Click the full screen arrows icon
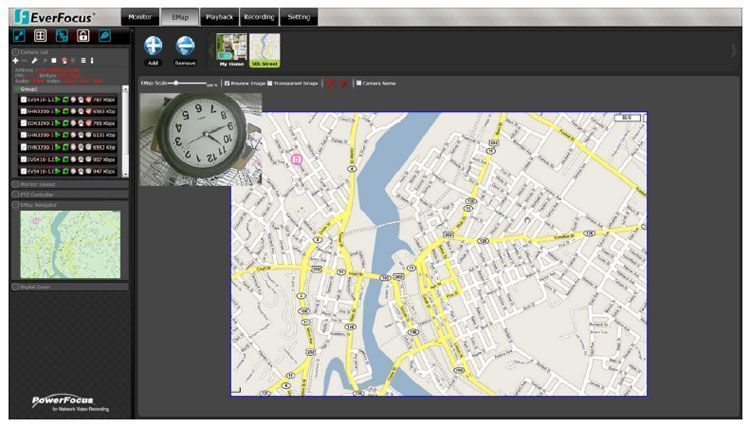 click(x=19, y=35)
